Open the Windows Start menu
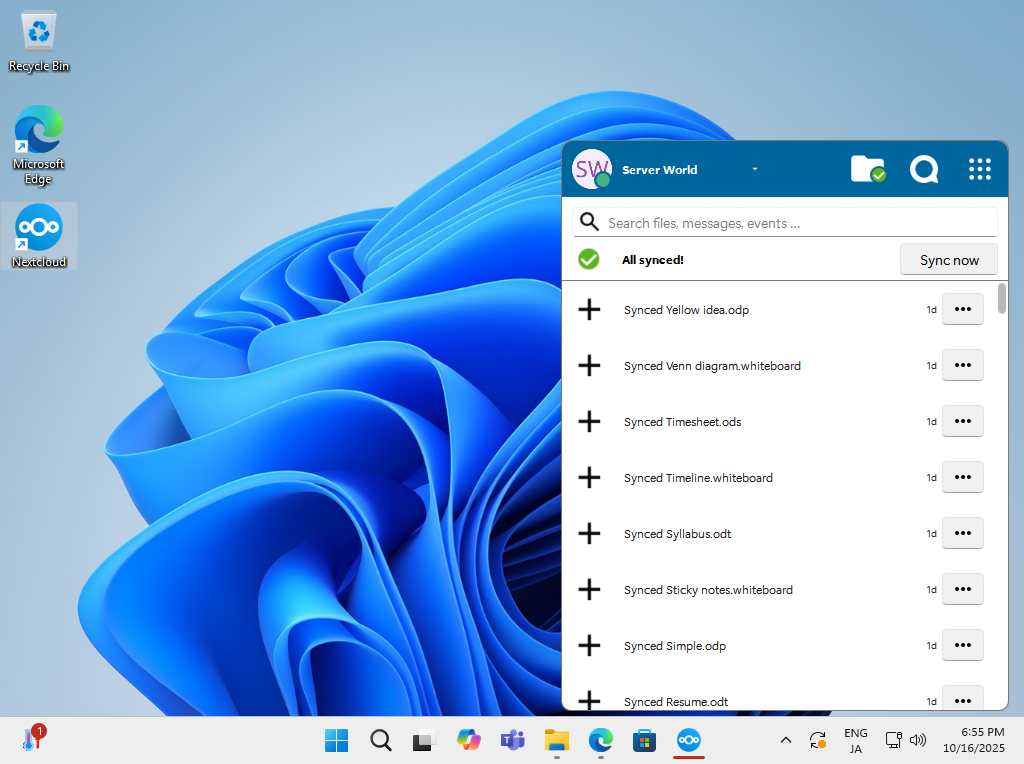Screen dimensions: 1024x764 point(337,740)
